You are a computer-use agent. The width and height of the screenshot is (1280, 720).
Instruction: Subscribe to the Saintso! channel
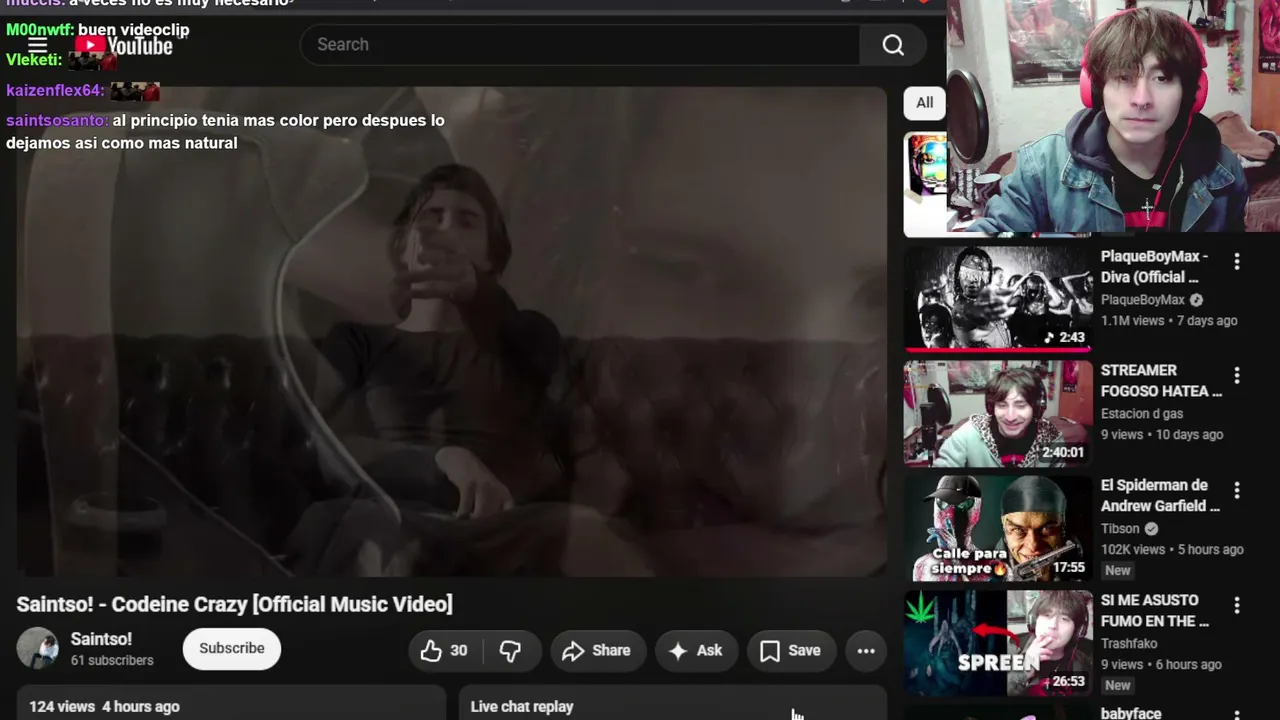pos(231,649)
